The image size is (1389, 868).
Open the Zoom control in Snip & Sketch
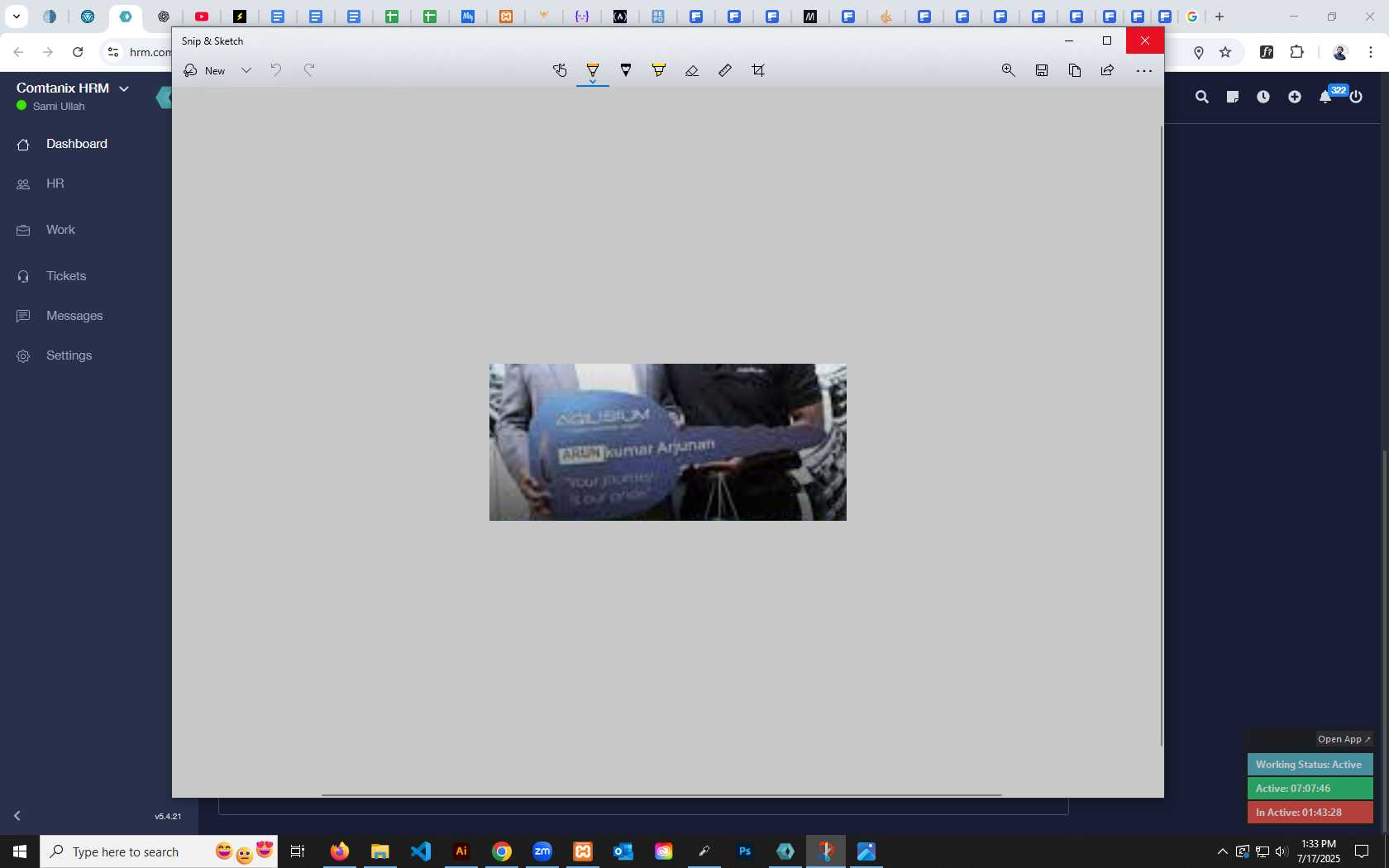coord(1009,70)
